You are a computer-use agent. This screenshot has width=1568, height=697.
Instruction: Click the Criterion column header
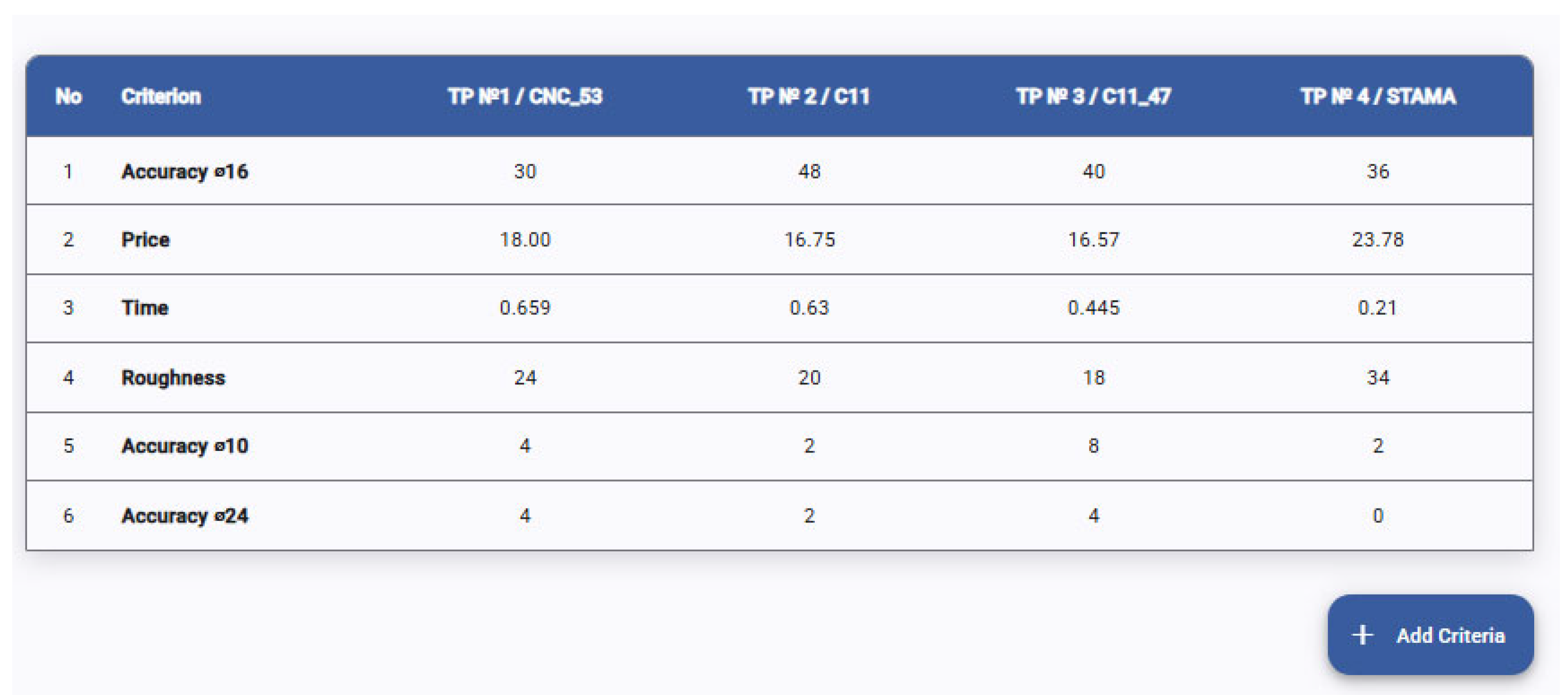click(x=161, y=96)
